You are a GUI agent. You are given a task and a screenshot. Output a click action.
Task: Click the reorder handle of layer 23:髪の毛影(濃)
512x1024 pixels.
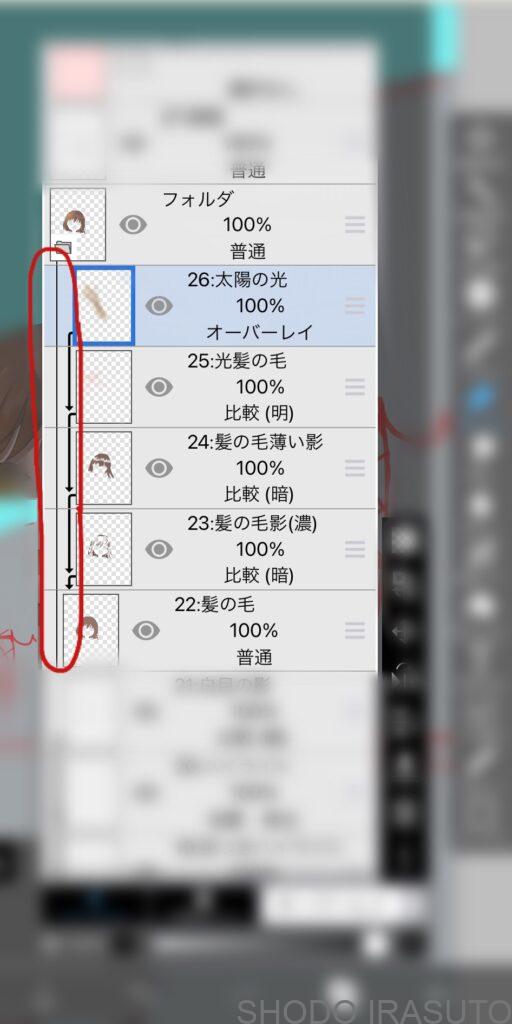tap(355, 549)
